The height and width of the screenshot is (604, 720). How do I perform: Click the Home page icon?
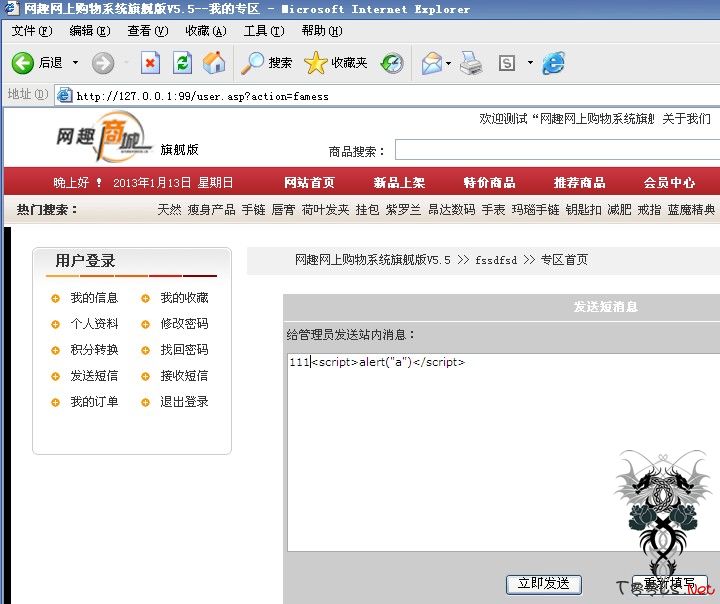[214, 62]
